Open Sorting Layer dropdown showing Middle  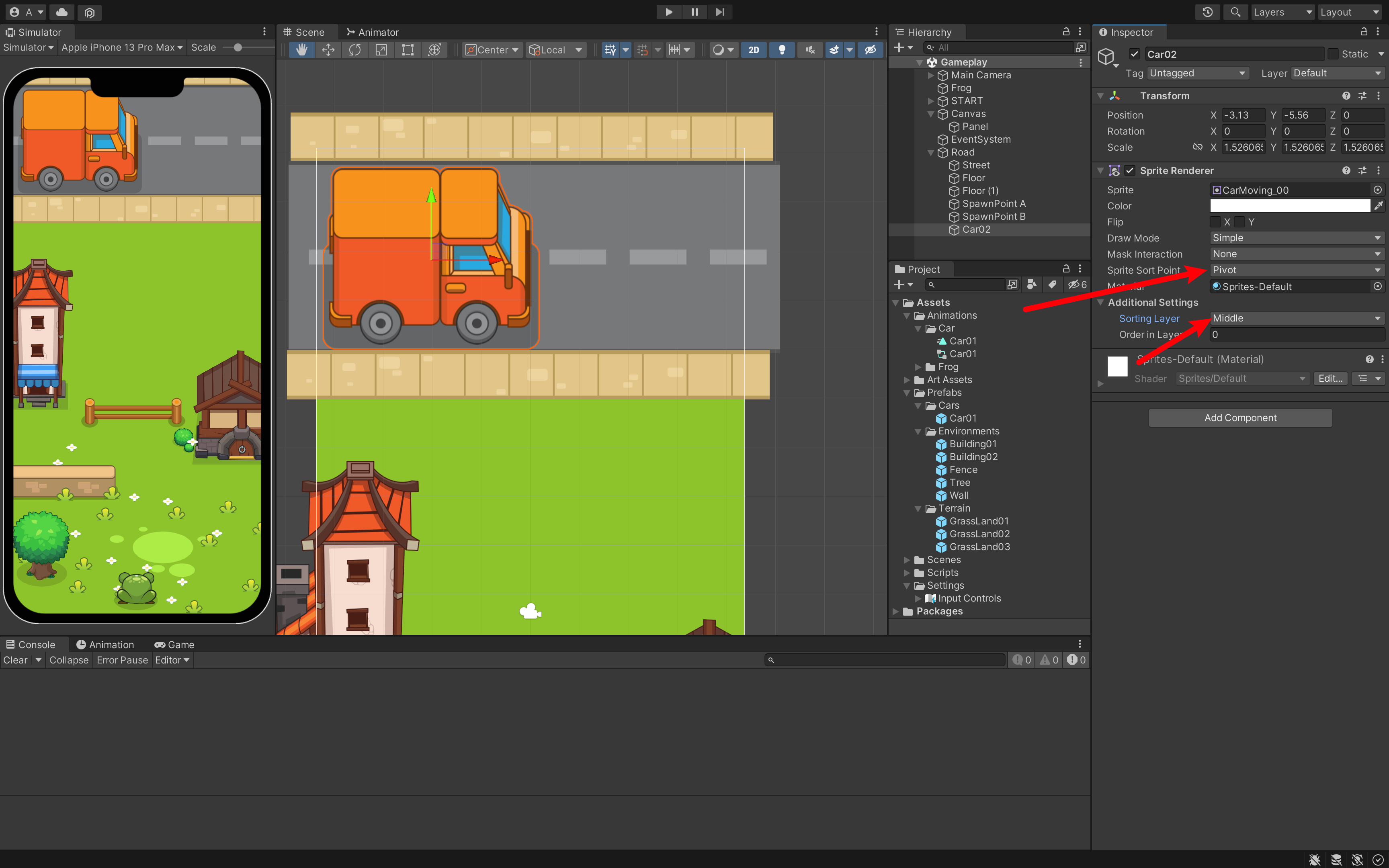pyautogui.click(x=1297, y=318)
